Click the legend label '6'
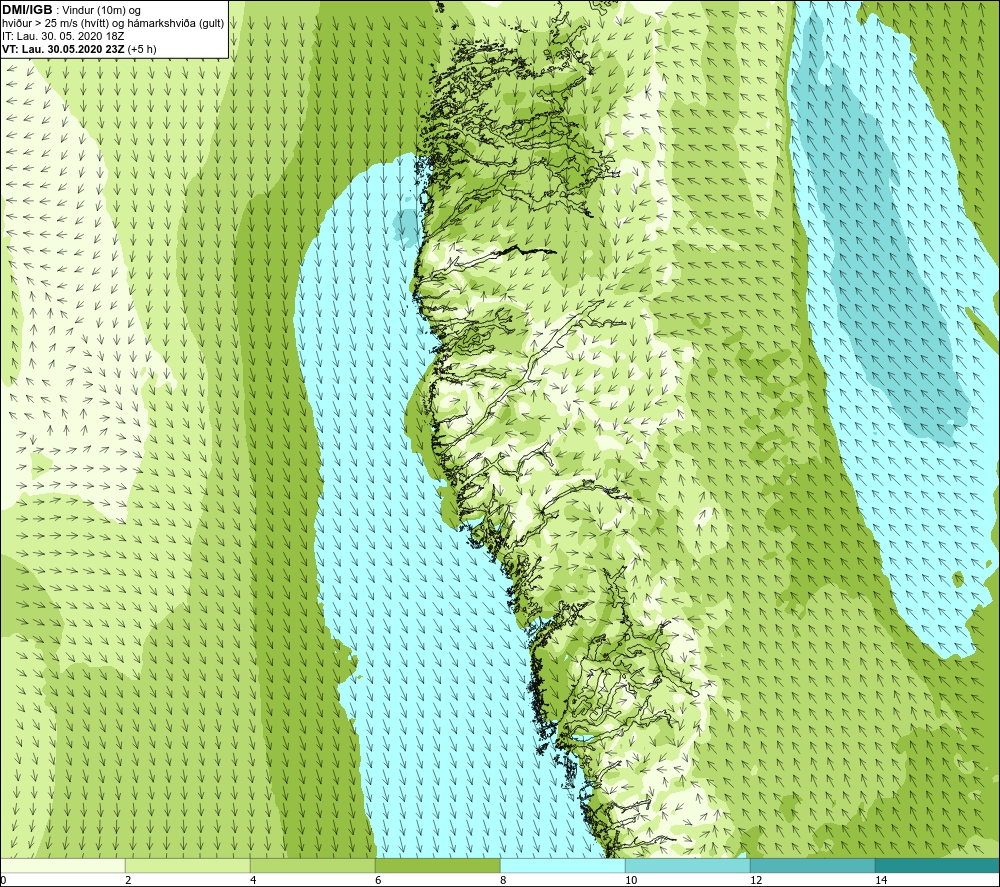Viewport: 1000px width, 887px height. point(378,880)
